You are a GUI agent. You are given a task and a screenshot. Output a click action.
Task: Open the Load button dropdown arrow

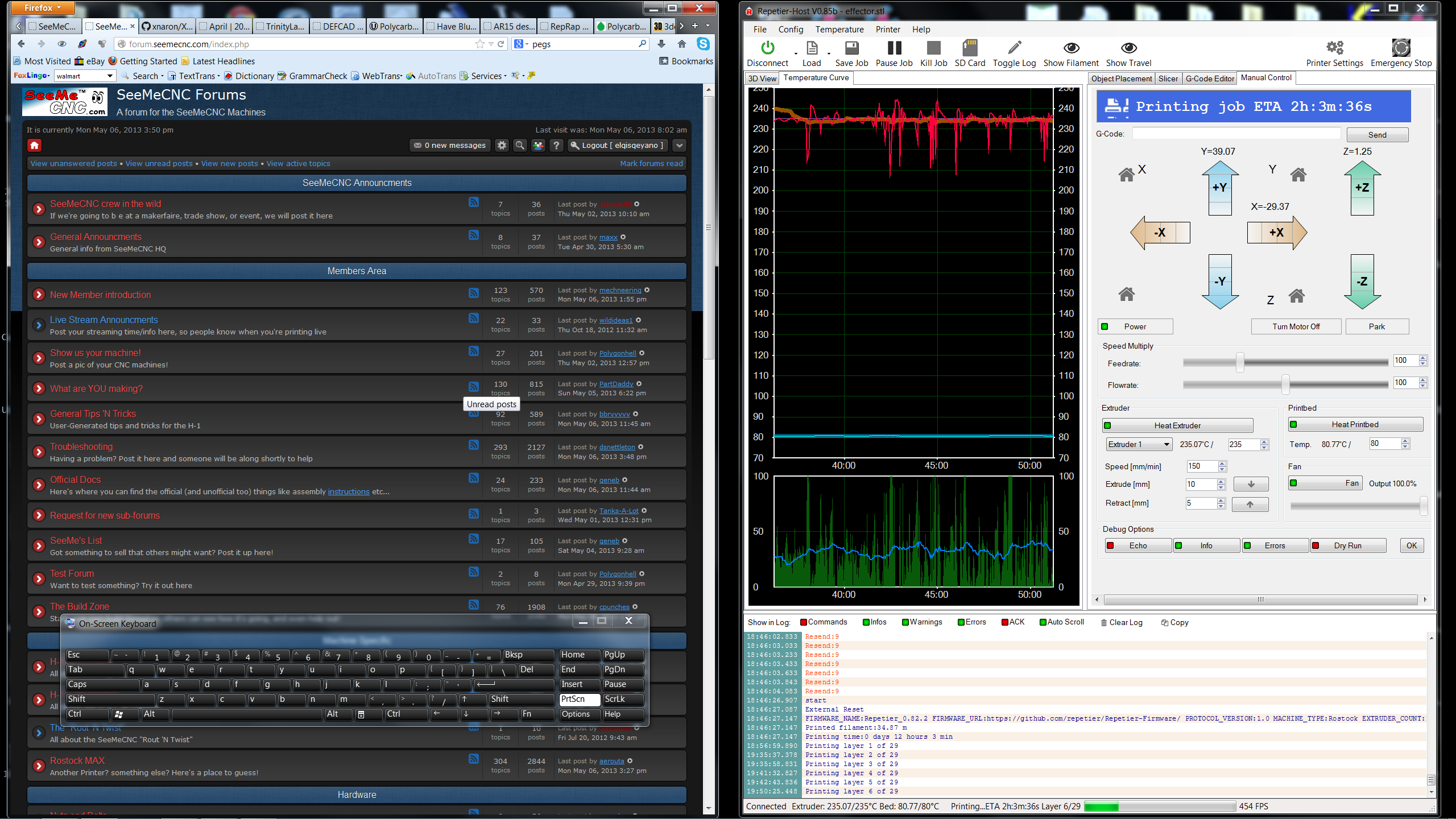pos(829,55)
